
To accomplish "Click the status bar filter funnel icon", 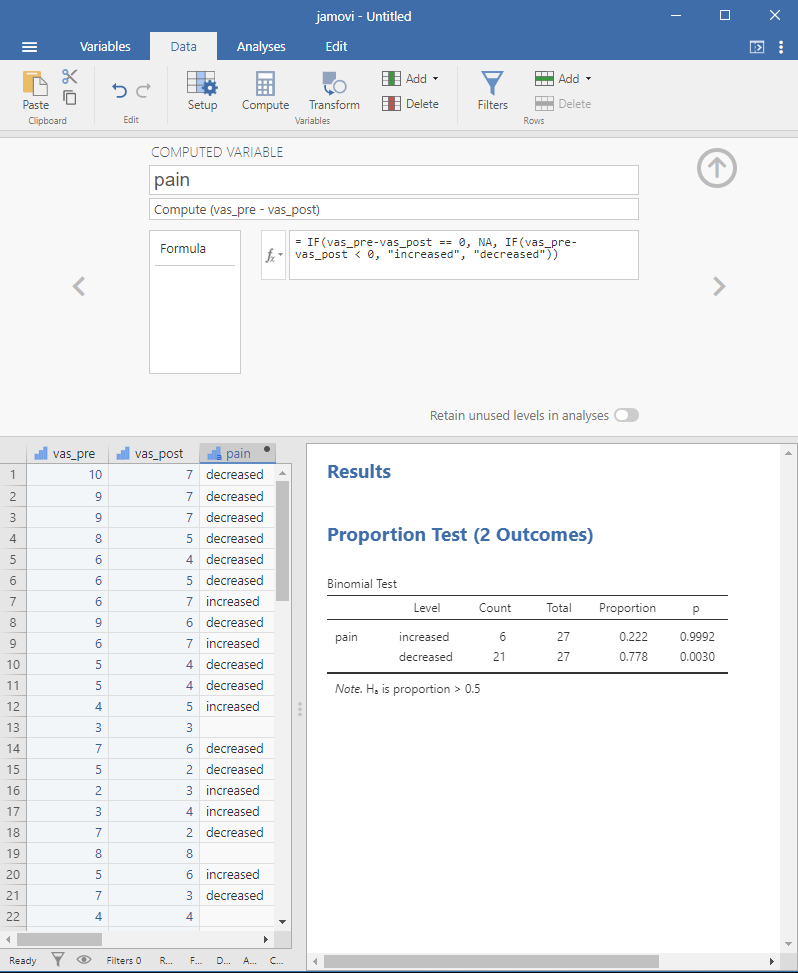I will click(x=58, y=960).
